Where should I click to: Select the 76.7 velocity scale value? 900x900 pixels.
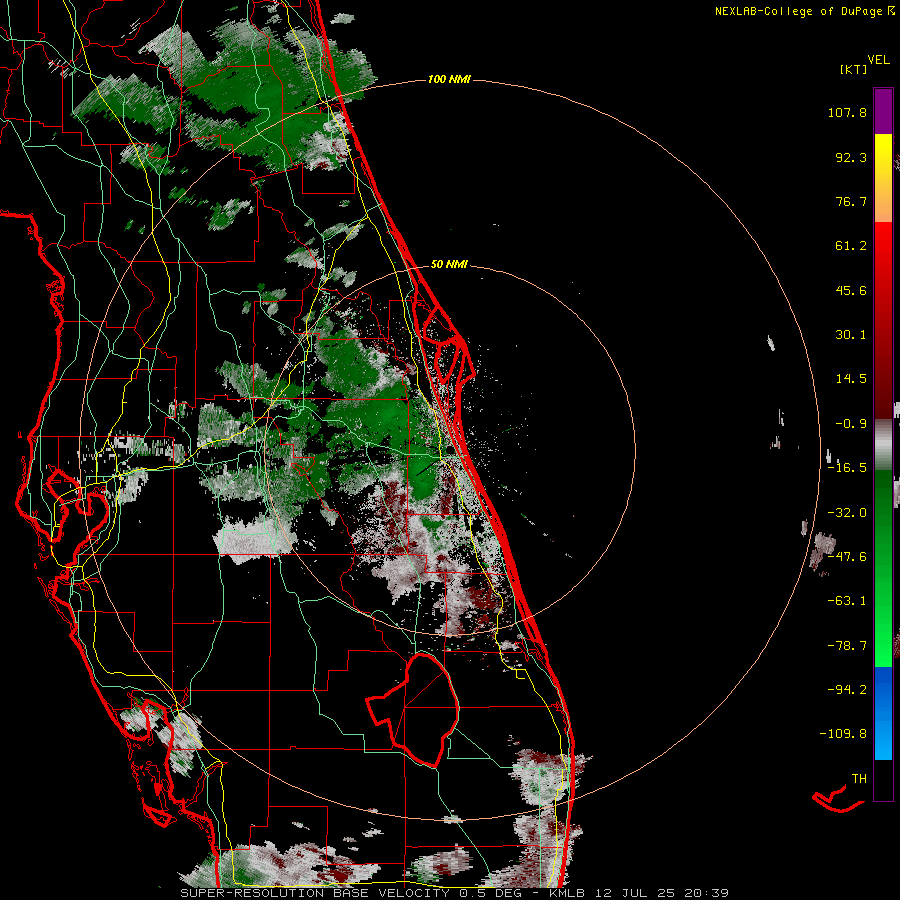pos(851,201)
